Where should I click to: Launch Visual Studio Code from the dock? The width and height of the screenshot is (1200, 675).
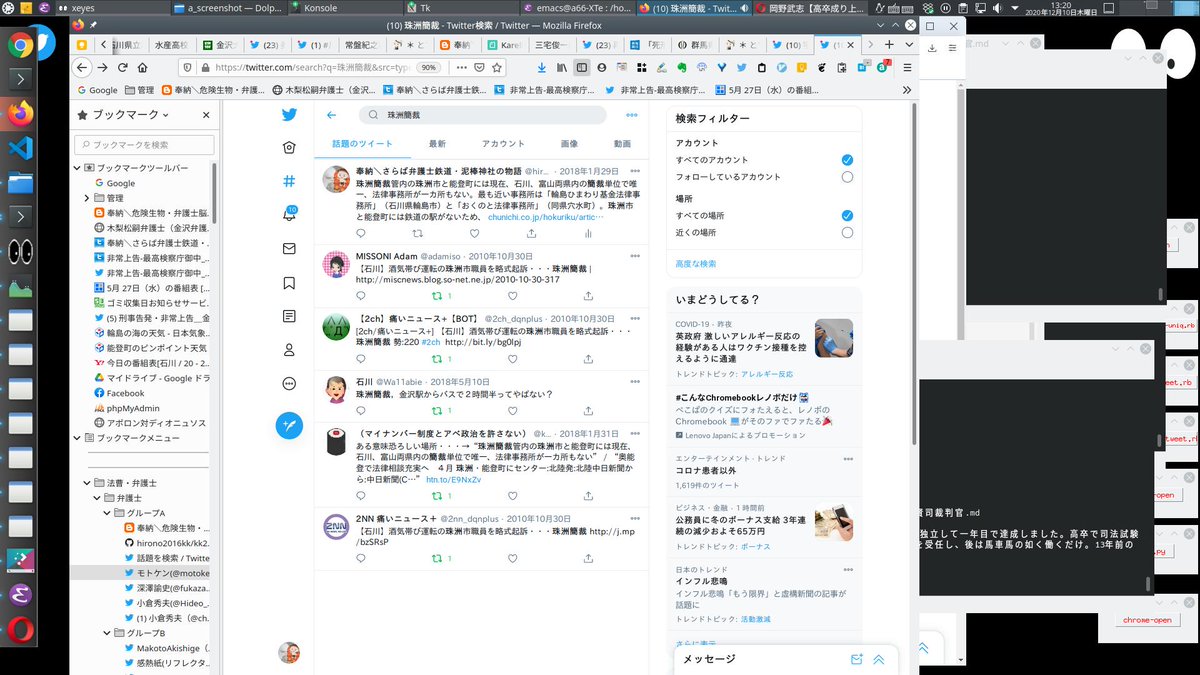coord(21,148)
